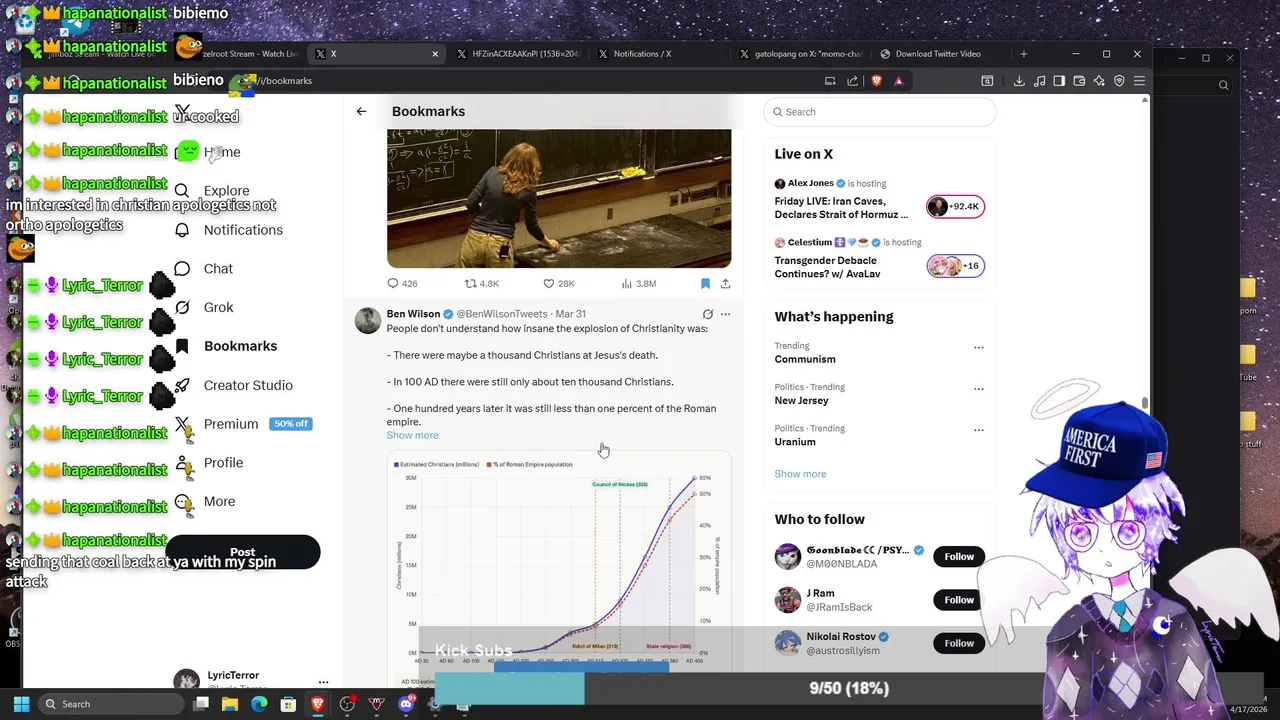Switch to HFZinACXEAAKnPI image tab
The image size is (1280, 720).
[518, 54]
